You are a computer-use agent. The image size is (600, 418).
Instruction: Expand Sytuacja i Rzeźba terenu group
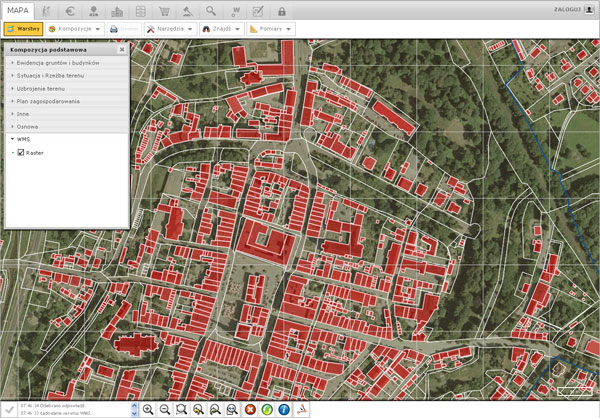67,75
